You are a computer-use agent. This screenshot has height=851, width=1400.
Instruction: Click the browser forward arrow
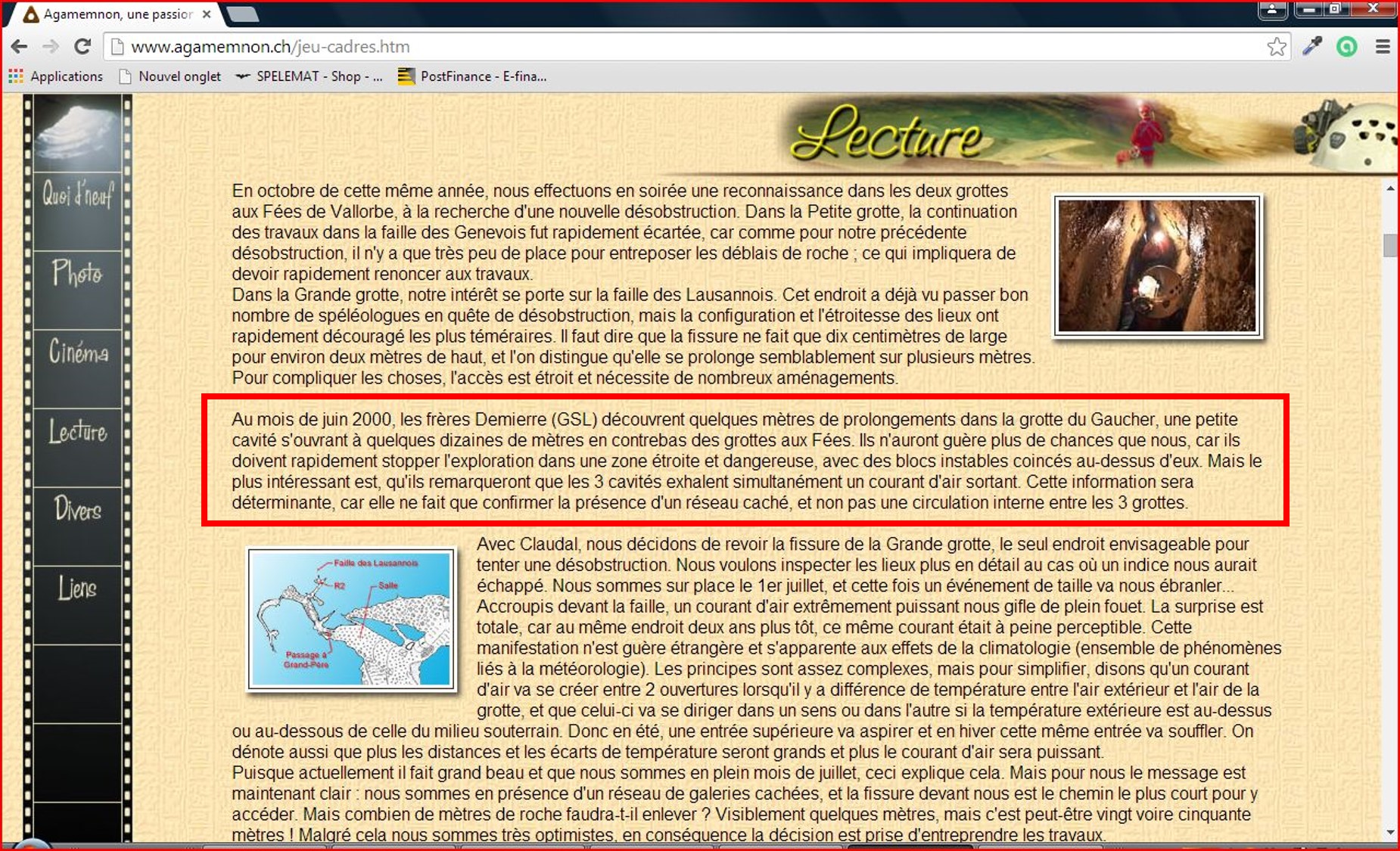click(x=51, y=47)
